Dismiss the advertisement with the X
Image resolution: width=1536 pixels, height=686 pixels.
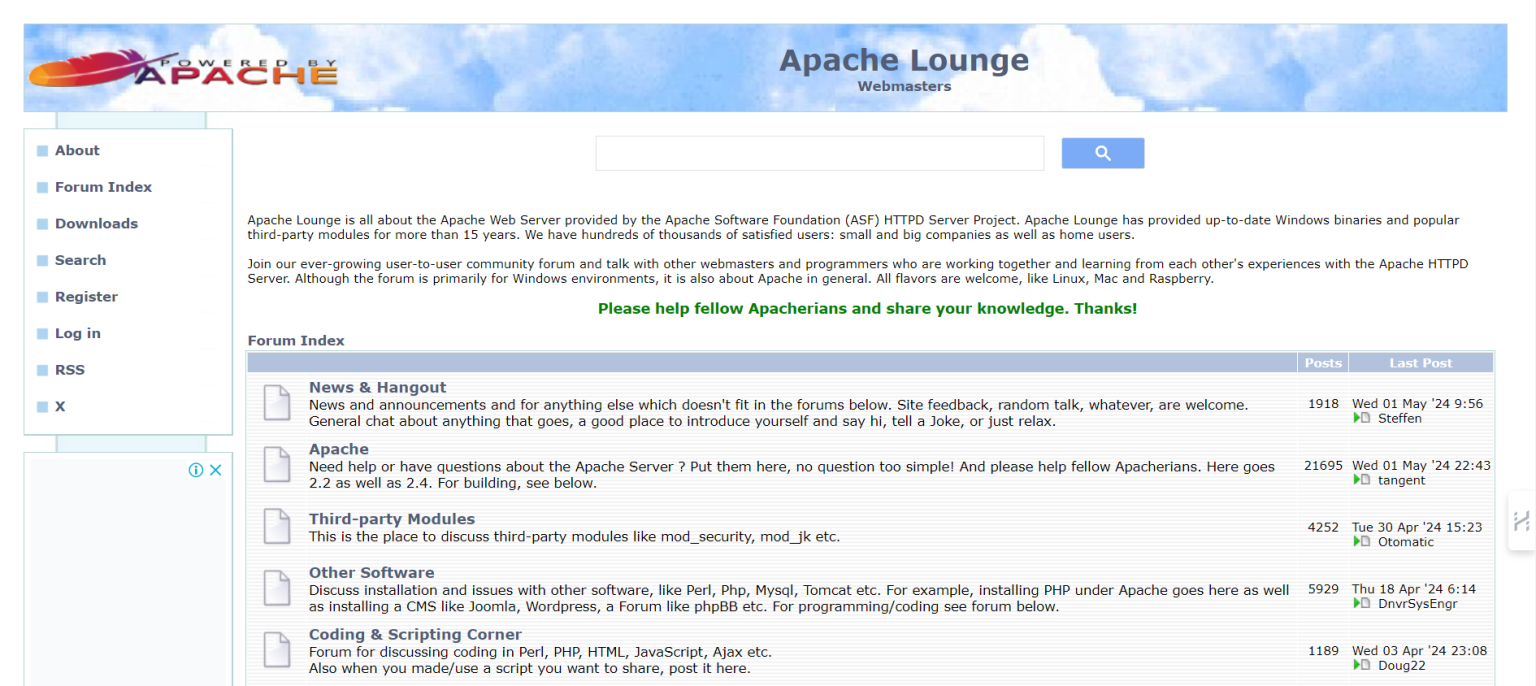217,469
